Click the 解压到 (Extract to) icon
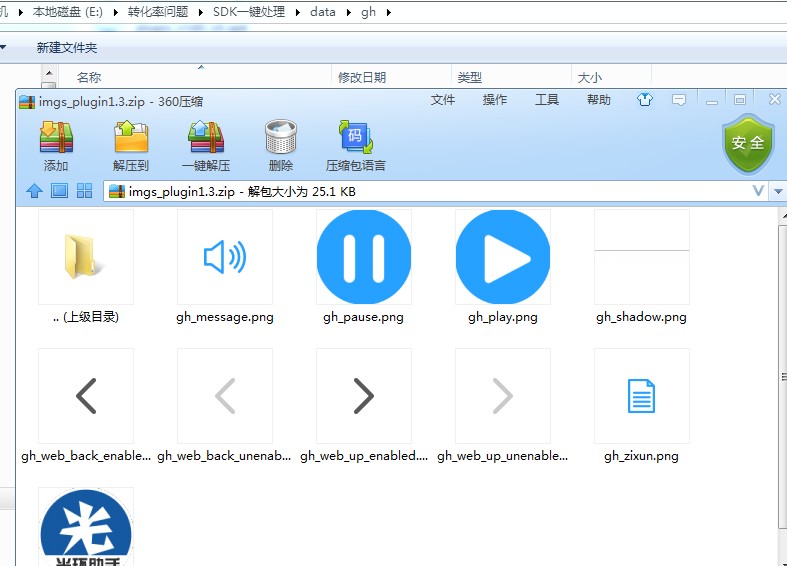787x566 pixels. click(131, 137)
